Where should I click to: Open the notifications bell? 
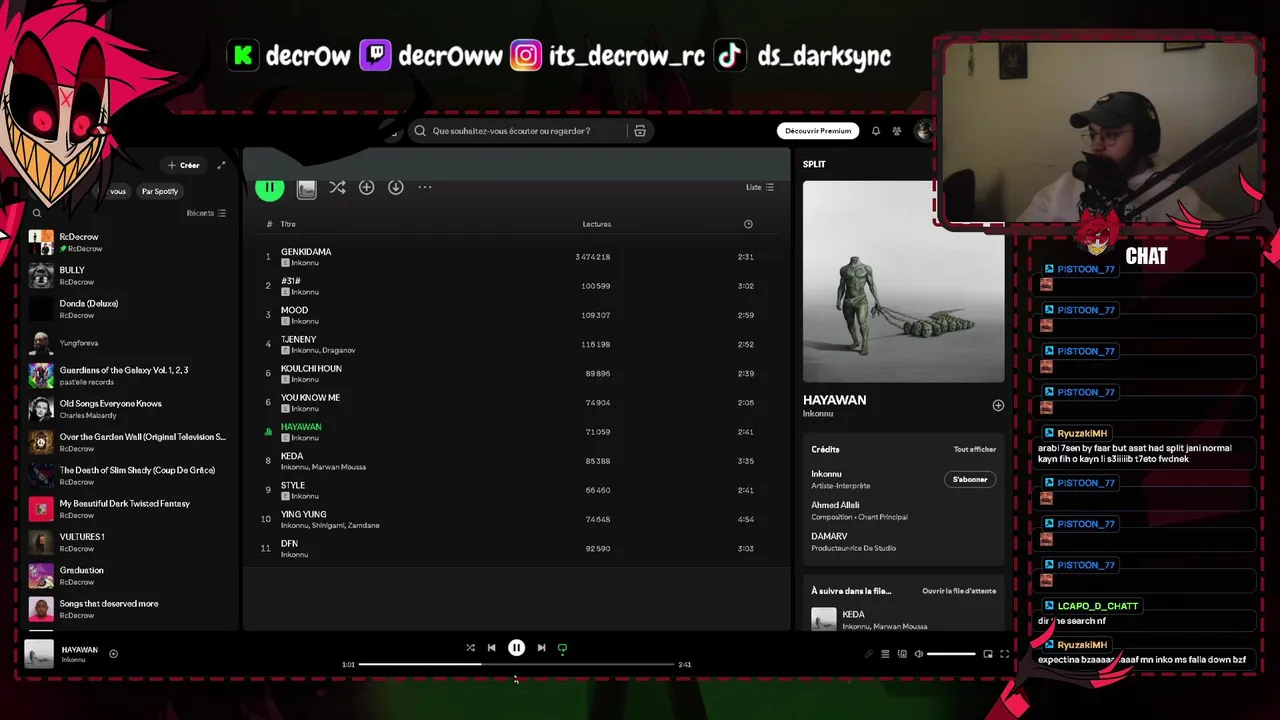click(876, 131)
